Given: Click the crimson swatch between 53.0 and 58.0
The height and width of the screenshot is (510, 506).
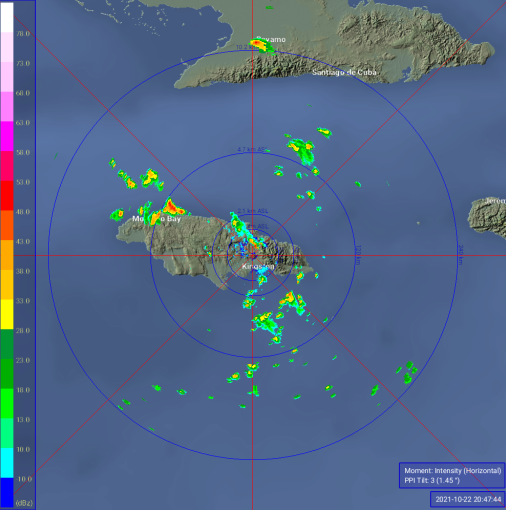Looking at the screenshot, I should (7, 166).
